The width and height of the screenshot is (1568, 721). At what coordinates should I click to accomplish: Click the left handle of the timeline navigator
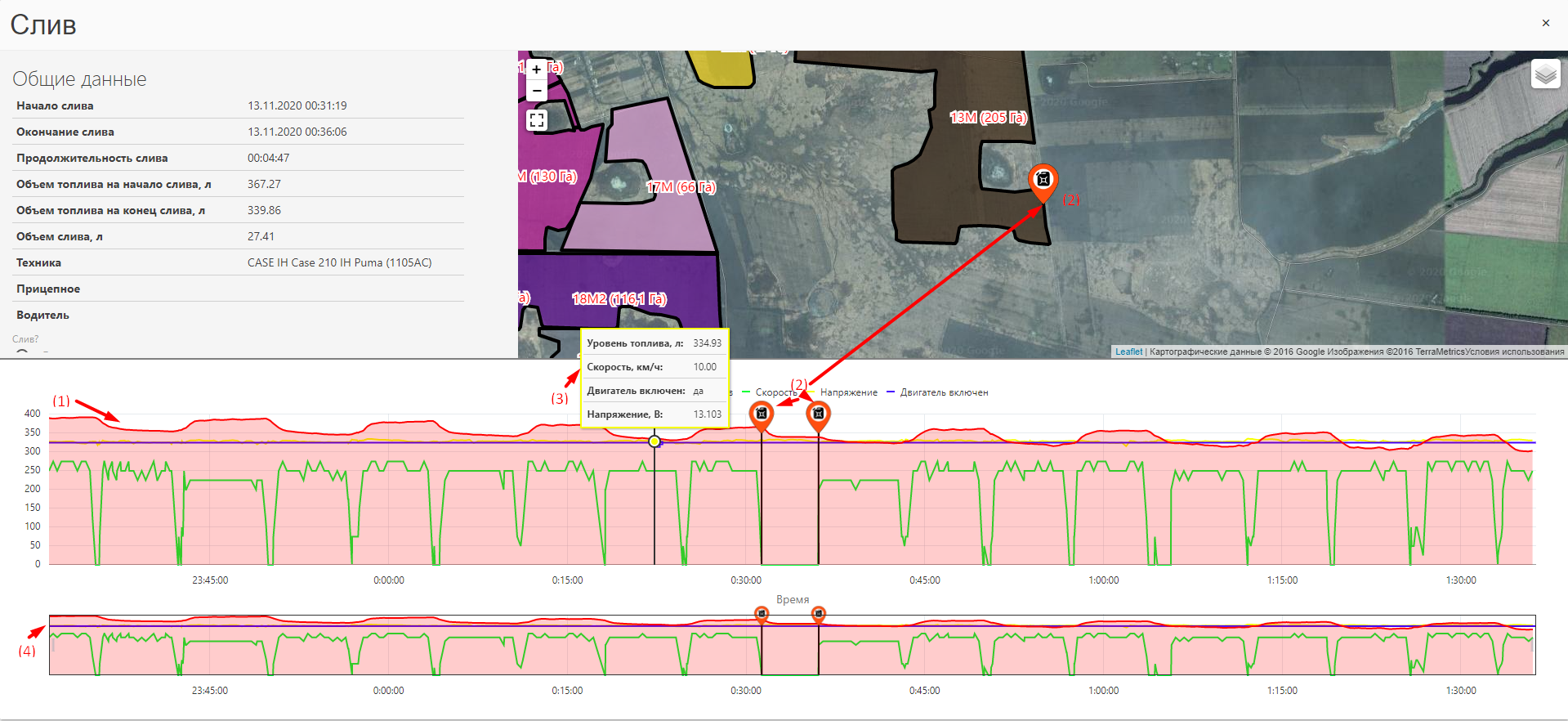pyautogui.click(x=52, y=645)
